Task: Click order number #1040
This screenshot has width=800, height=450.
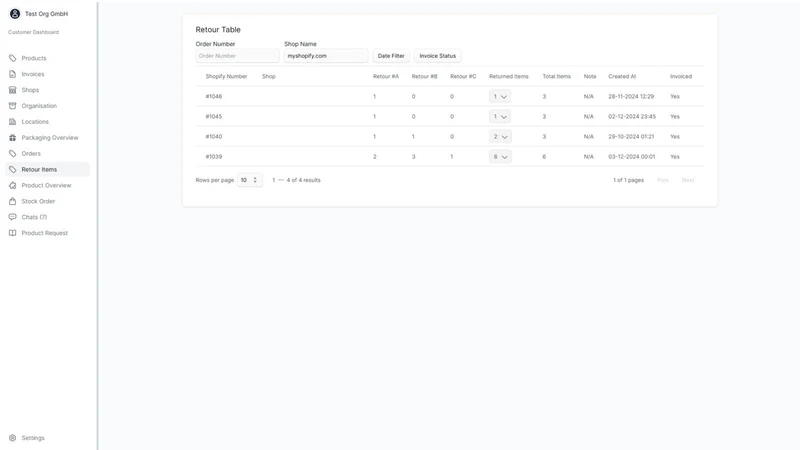Action: click(x=214, y=137)
